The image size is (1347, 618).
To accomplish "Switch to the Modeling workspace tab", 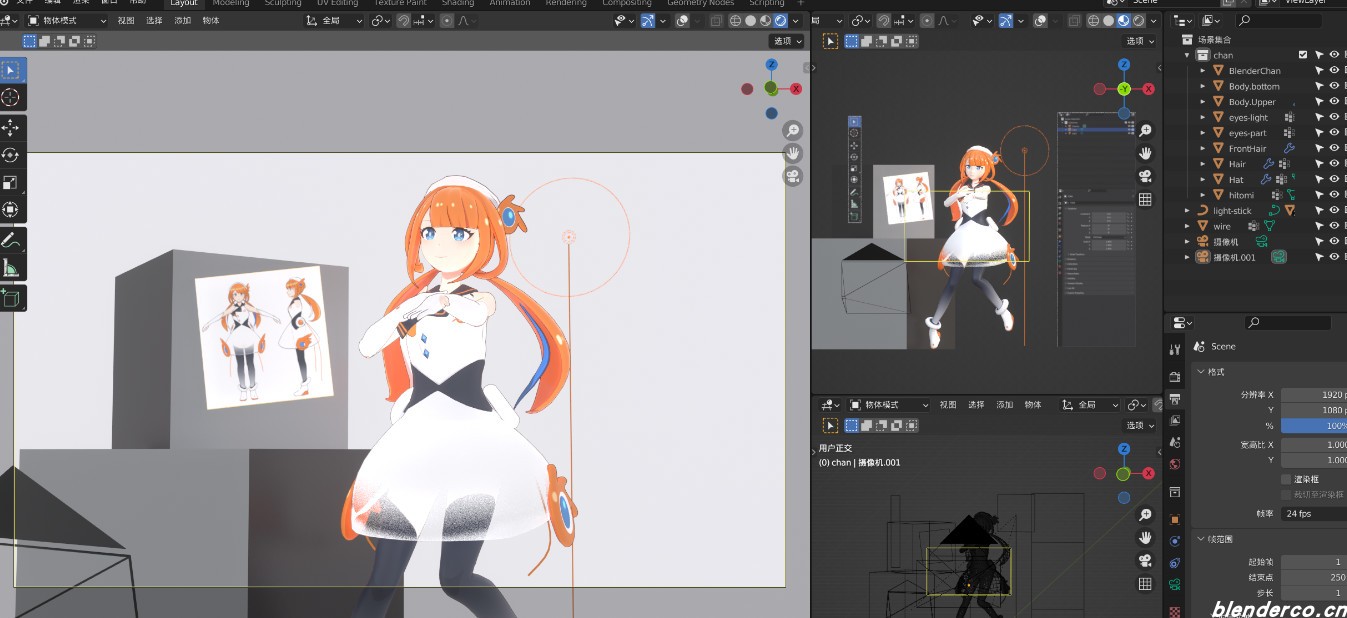I will click(231, 3).
